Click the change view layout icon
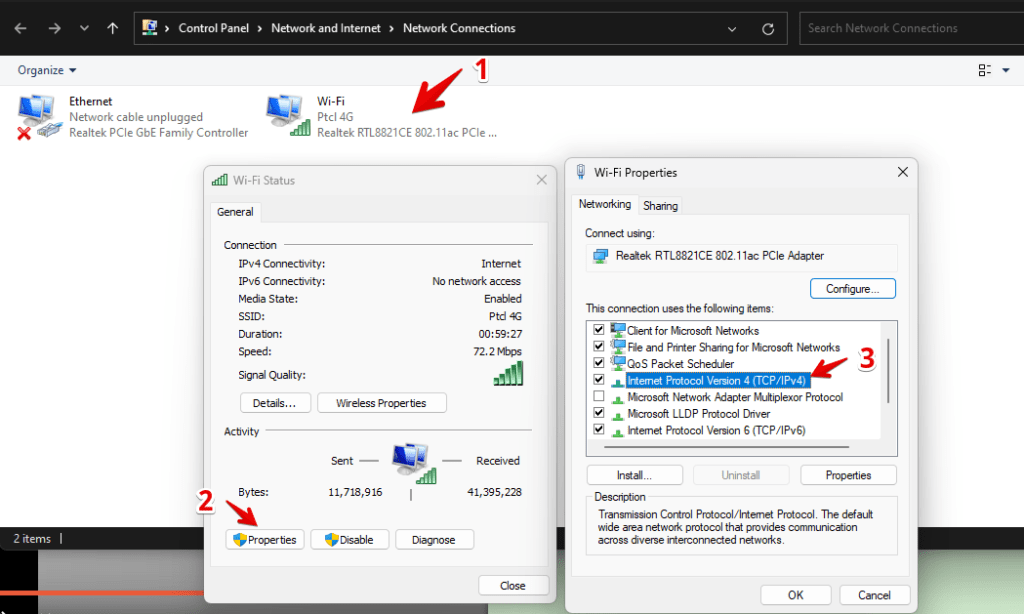The width and height of the screenshot is (1024, 614). point(984,70)
